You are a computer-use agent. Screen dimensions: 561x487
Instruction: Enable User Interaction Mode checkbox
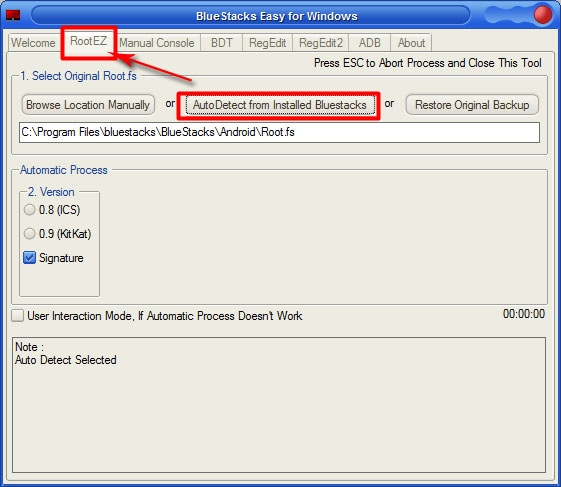[18, 316]
